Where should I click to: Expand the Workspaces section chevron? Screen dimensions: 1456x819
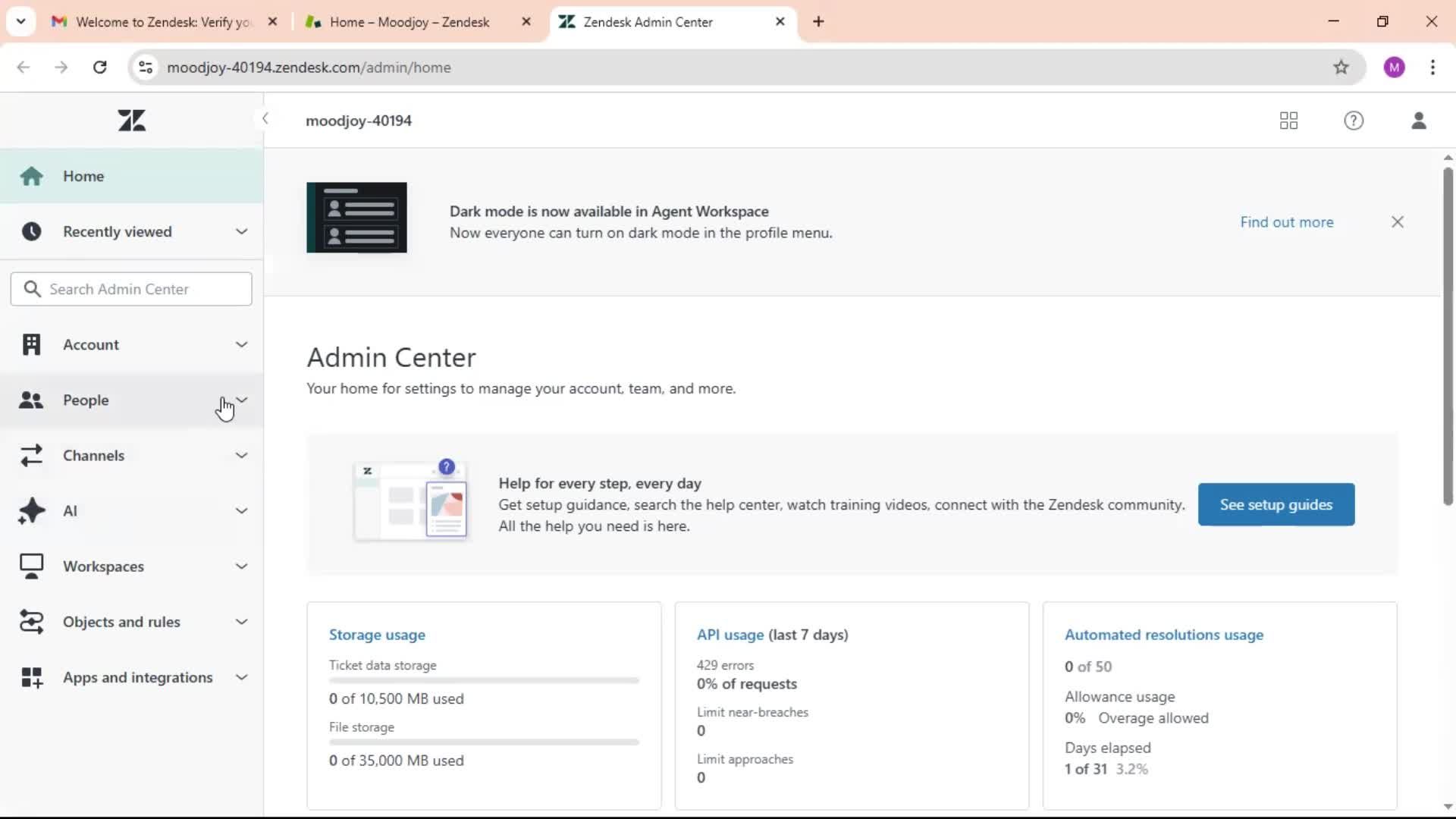click(241, 566)
